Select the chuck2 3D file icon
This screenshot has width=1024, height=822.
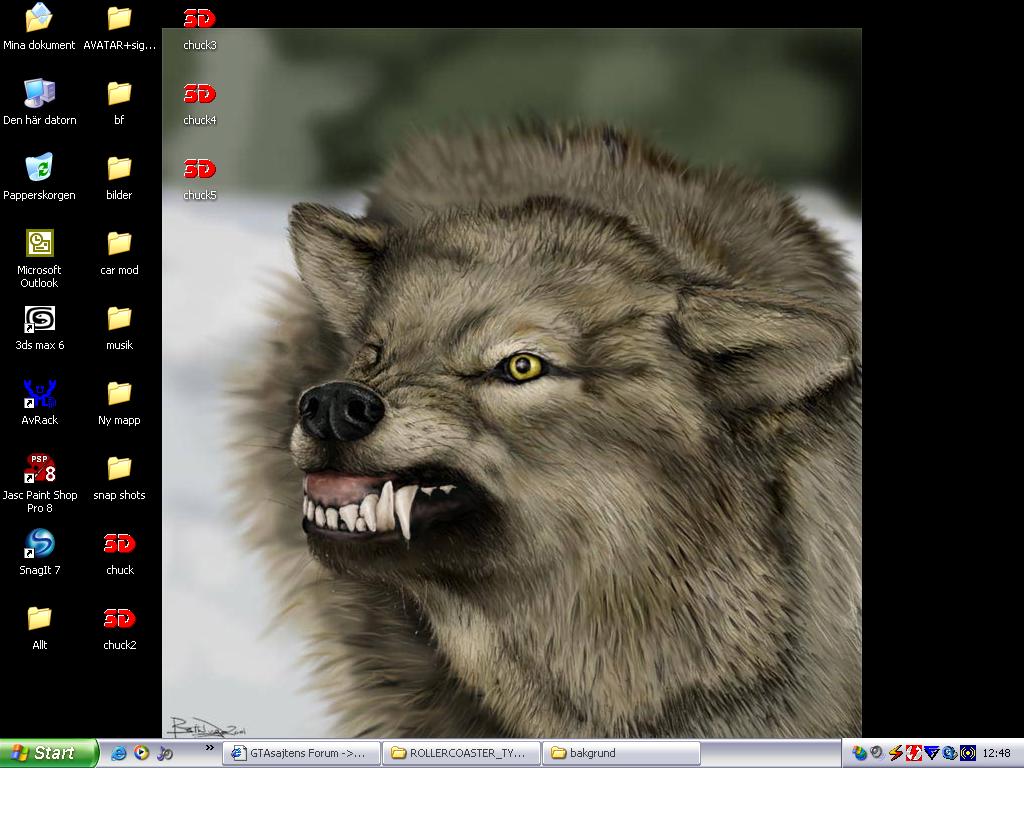pyautogui.click(x=119, y=619)
